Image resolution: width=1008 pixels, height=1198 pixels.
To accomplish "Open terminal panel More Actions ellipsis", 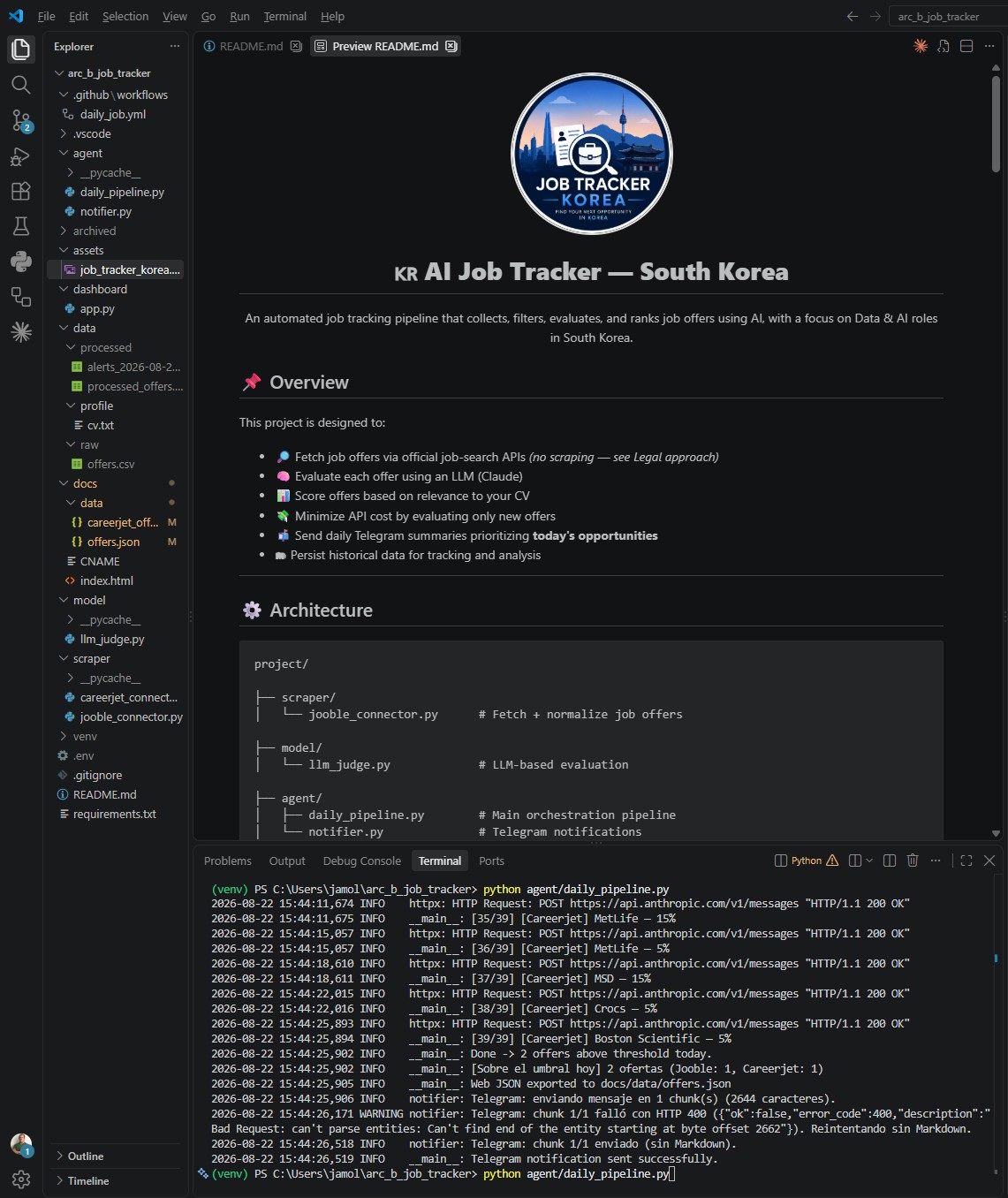I will click(936, 861).
